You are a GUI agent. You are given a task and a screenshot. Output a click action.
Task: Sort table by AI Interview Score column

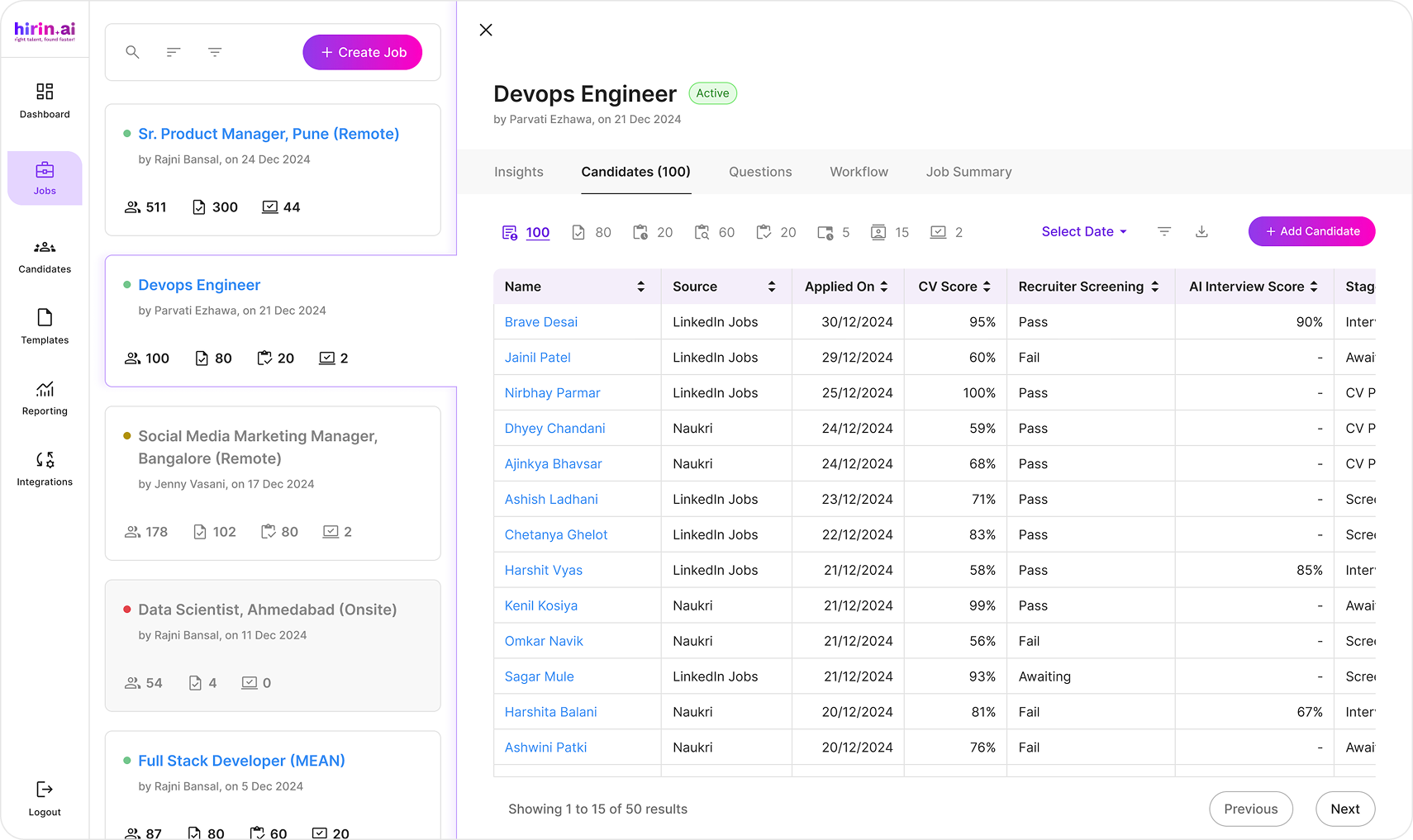tap(1314, 287)
